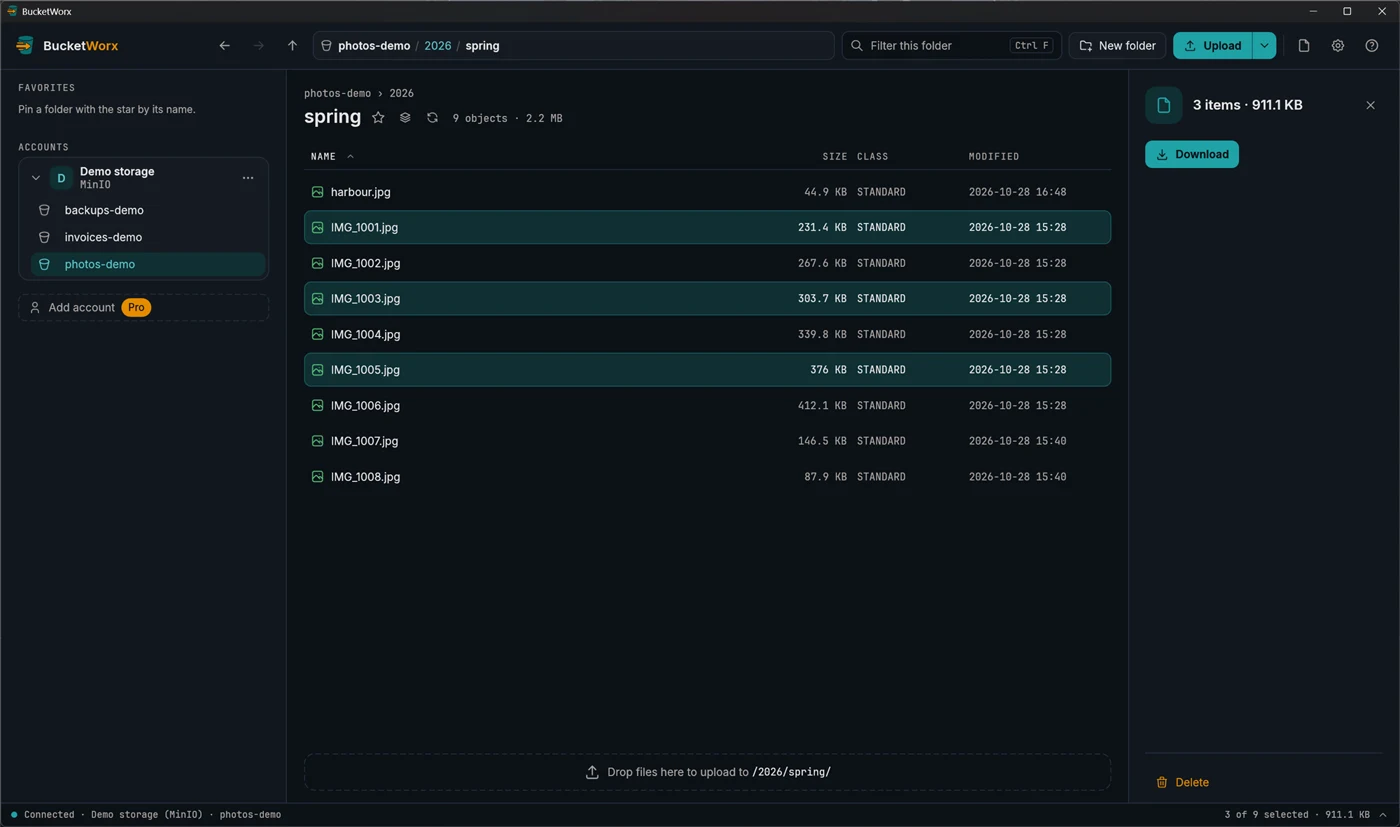Click the image icon of IMG_1008.jpg
Screen dimensions: 1400x827
tap(317, 476)
